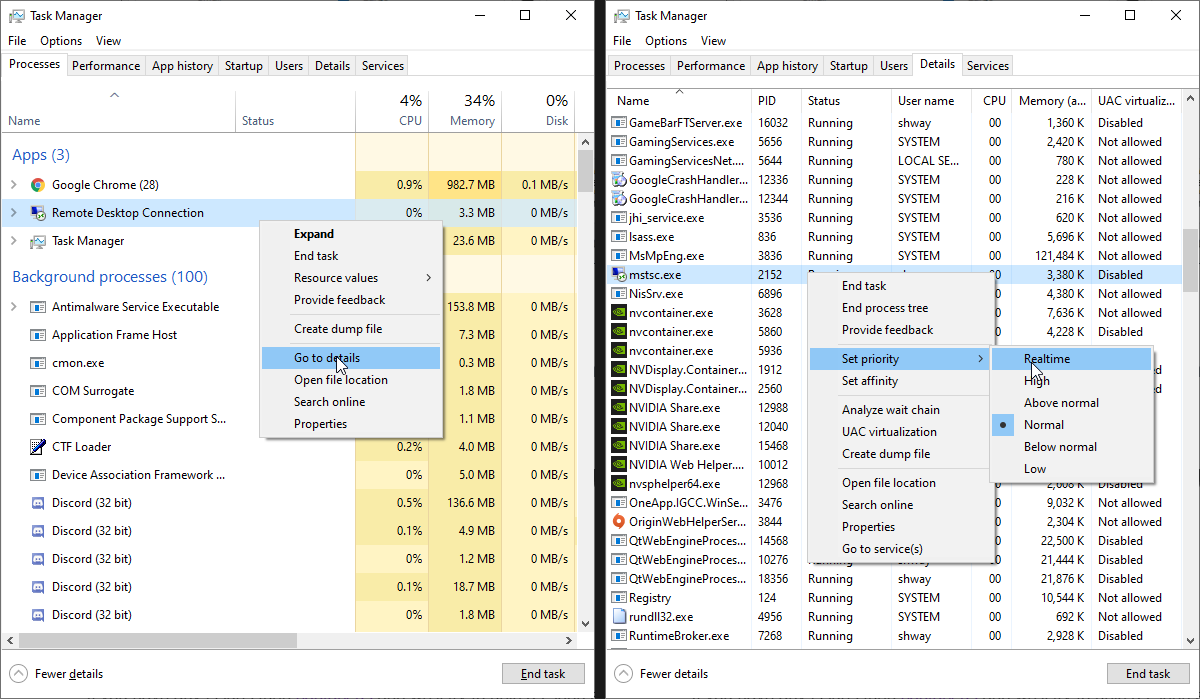
Task: Click the Application Frame Host icon
Action: [38, 335]
